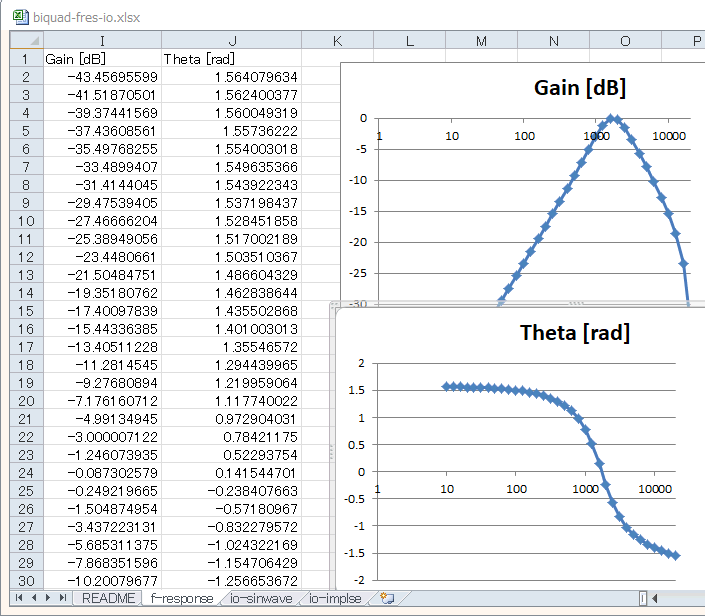Select cell K1 under column K
Screen dimensions: 705x616
(337, 56)
